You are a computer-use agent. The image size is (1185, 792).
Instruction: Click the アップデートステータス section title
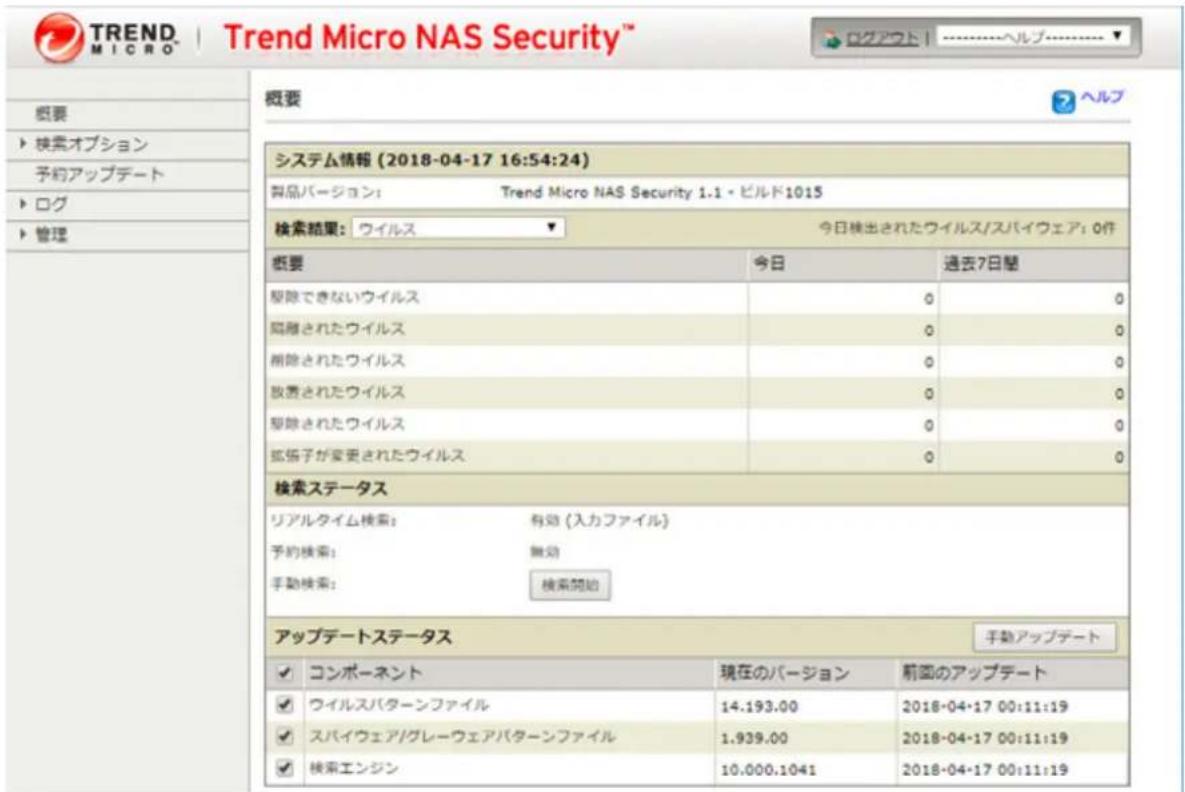(363, 637)
